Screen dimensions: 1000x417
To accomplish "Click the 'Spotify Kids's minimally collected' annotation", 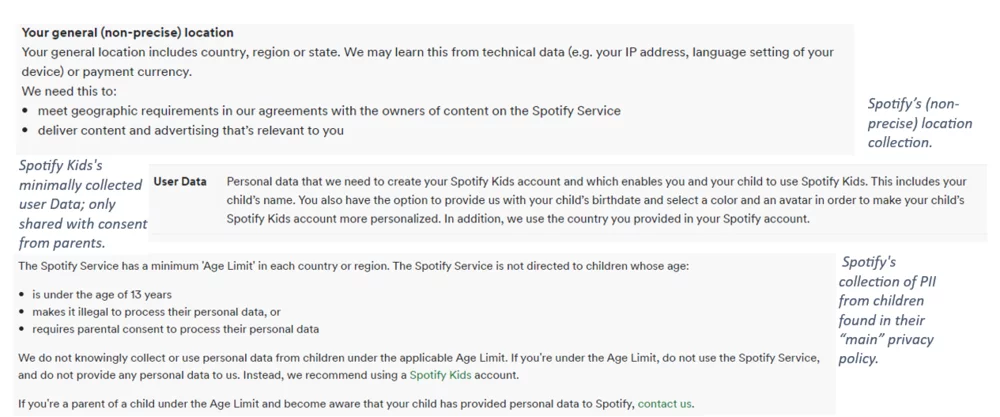I will click(x=81, y=204).
